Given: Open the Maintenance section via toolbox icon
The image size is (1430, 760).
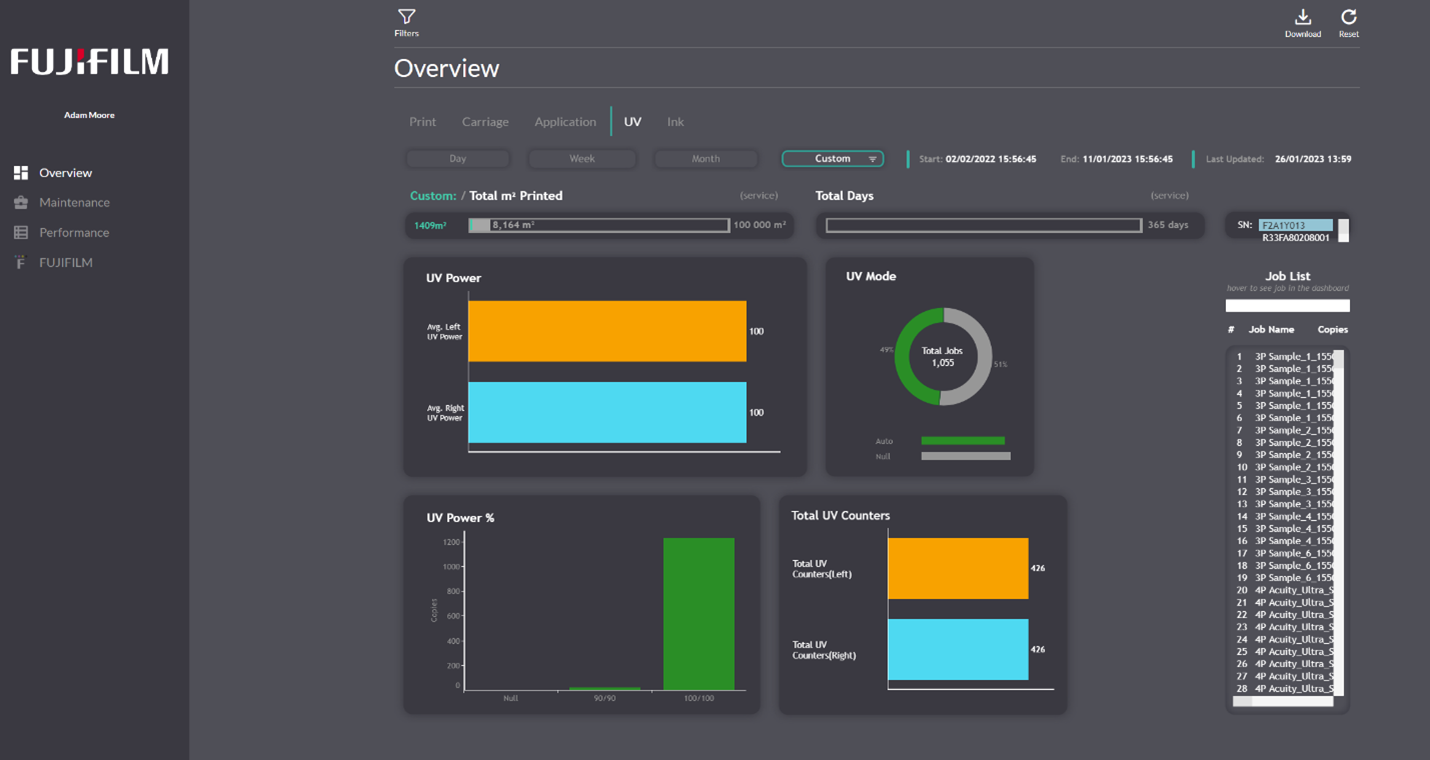Looking at the screenshot, I should click(22, 202).
